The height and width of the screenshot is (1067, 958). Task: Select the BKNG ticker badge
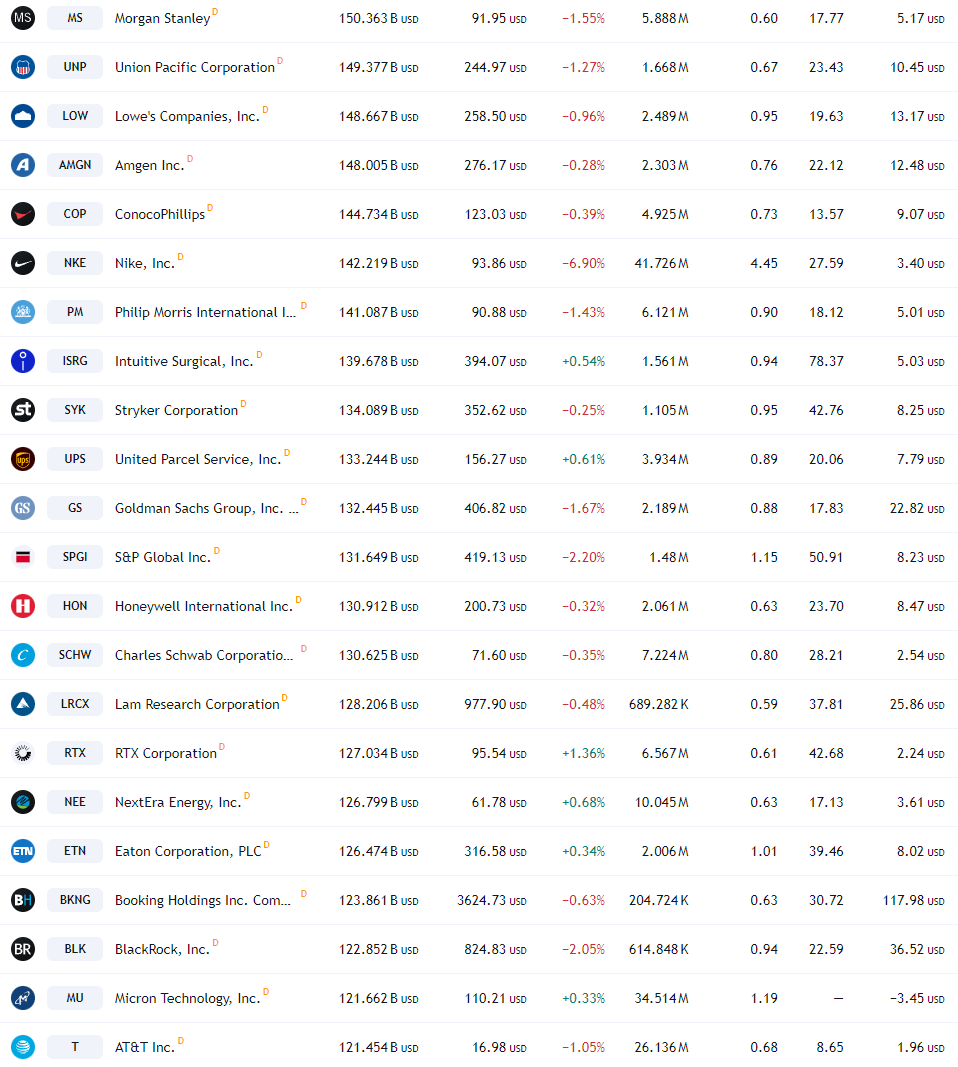(x=75, y=900)
